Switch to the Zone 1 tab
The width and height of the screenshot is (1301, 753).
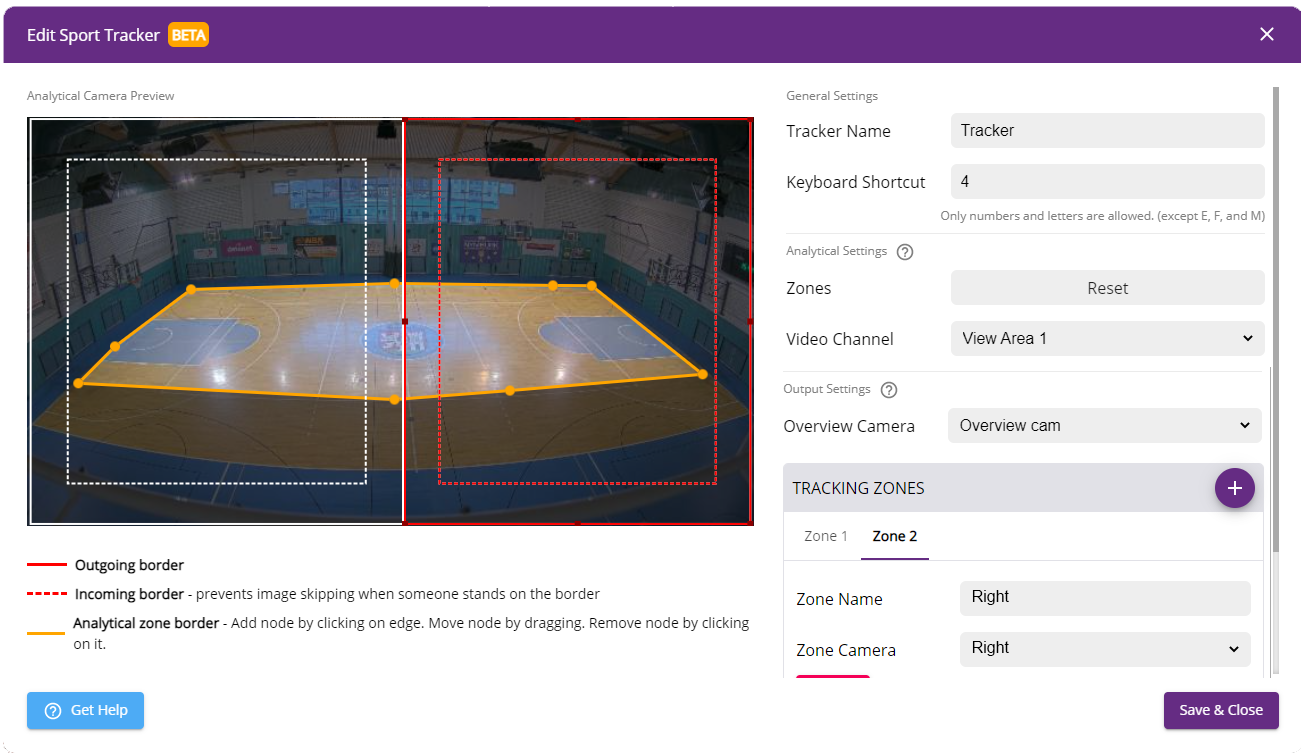(x=826, y=536)
